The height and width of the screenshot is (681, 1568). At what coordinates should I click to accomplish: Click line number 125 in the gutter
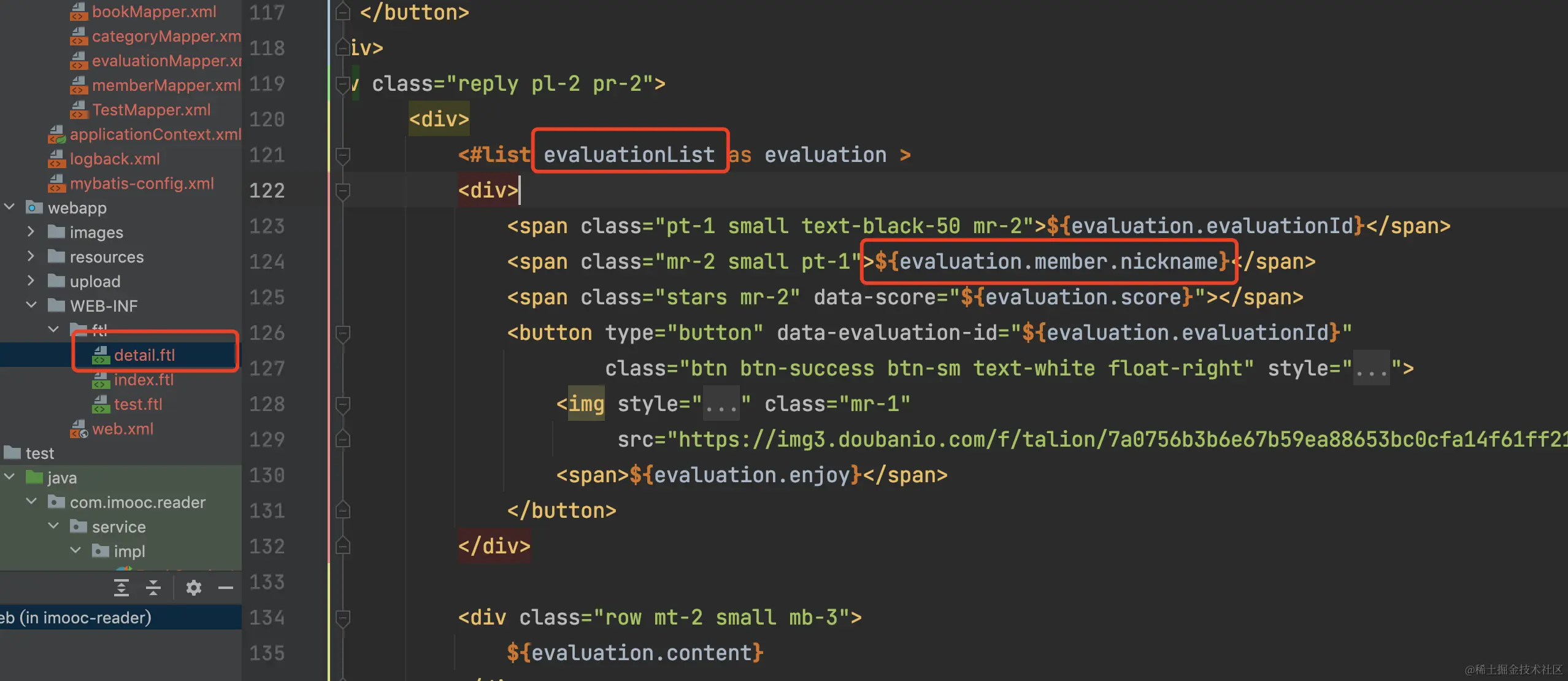(x=267, y=298)
